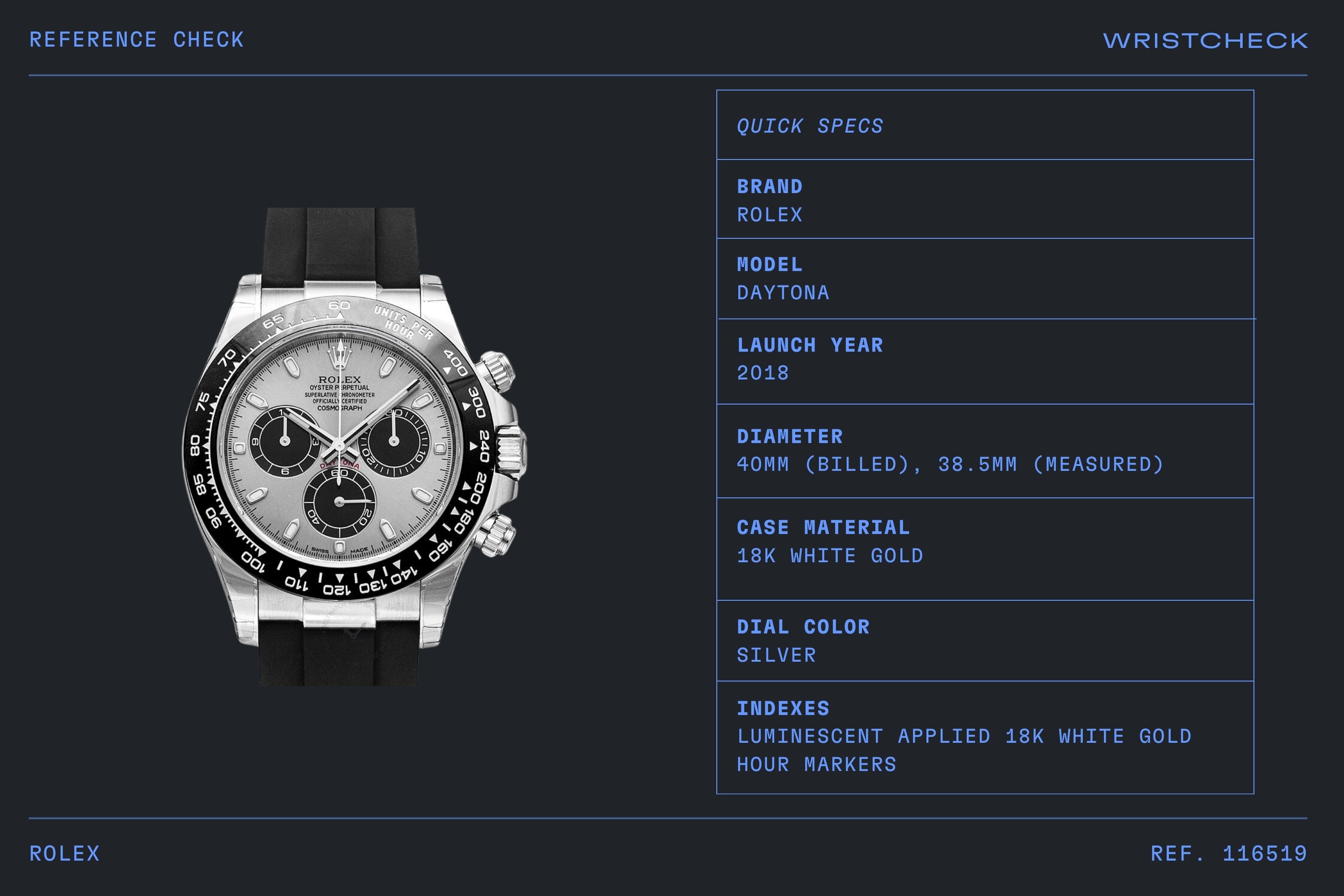Select the INDEXES hour markers row
The width and height of the screenshot is (1344, 896).
click(985, 737)
